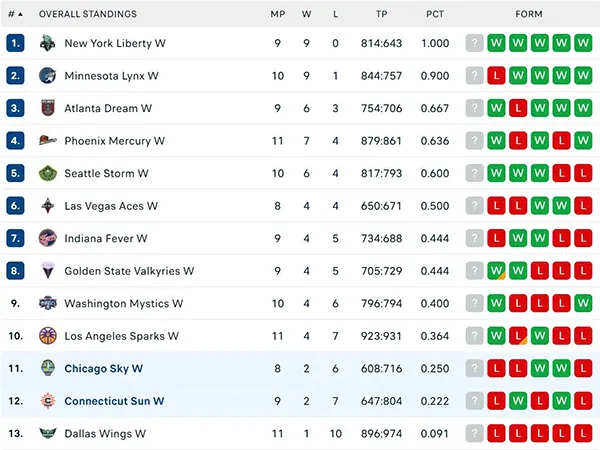The width and height of the screenshot is (600, 450).
Task: Click next-match question mark for Atlanta Dream
Action: tap(474, 108)
